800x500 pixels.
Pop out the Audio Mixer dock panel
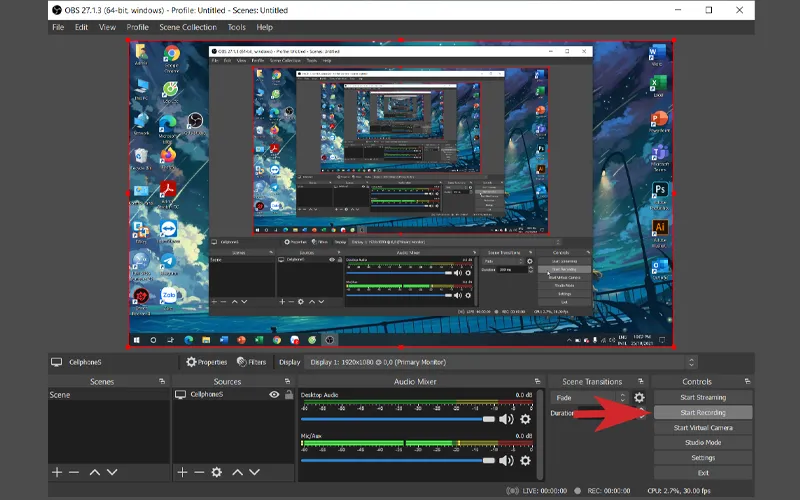(537, 381)
